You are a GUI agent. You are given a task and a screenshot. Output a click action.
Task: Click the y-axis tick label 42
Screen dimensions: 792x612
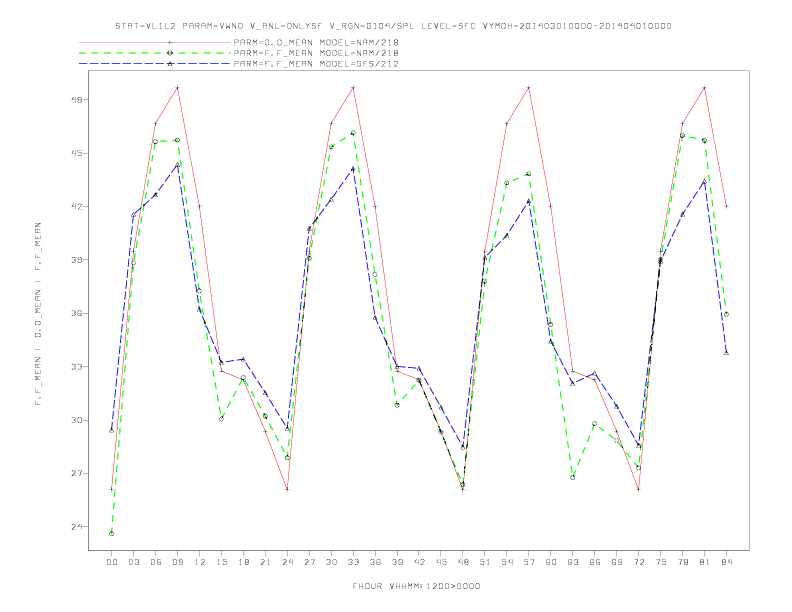[x=77, y=207]
